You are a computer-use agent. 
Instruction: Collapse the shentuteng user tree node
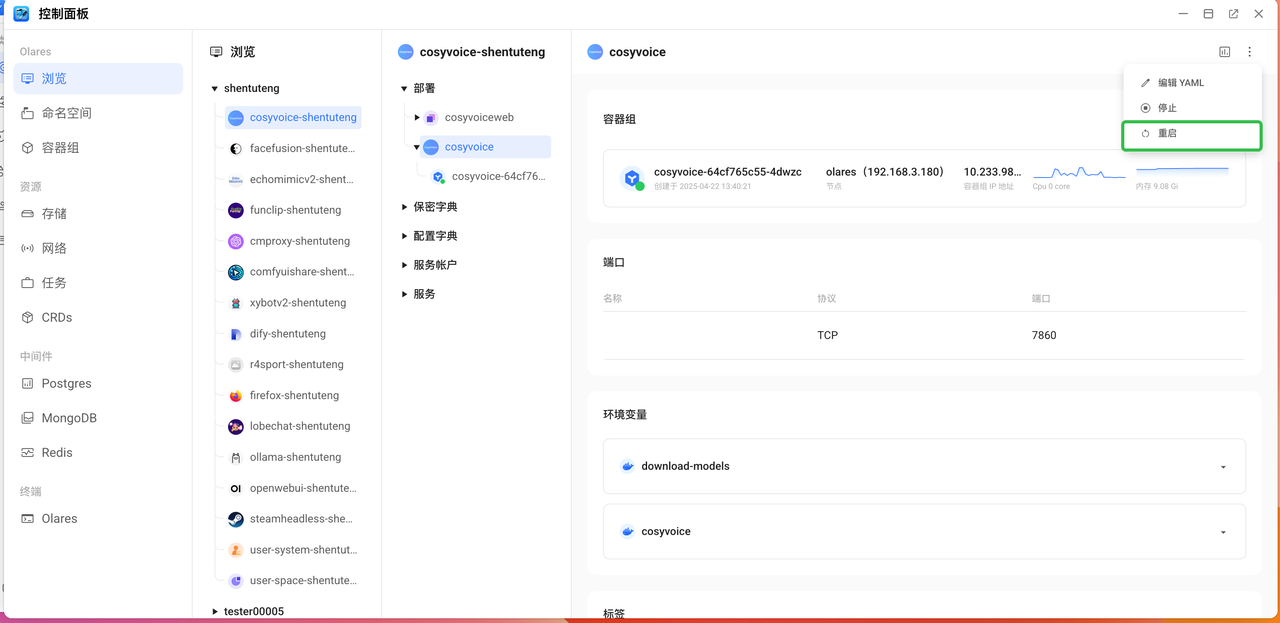point(215,89)
